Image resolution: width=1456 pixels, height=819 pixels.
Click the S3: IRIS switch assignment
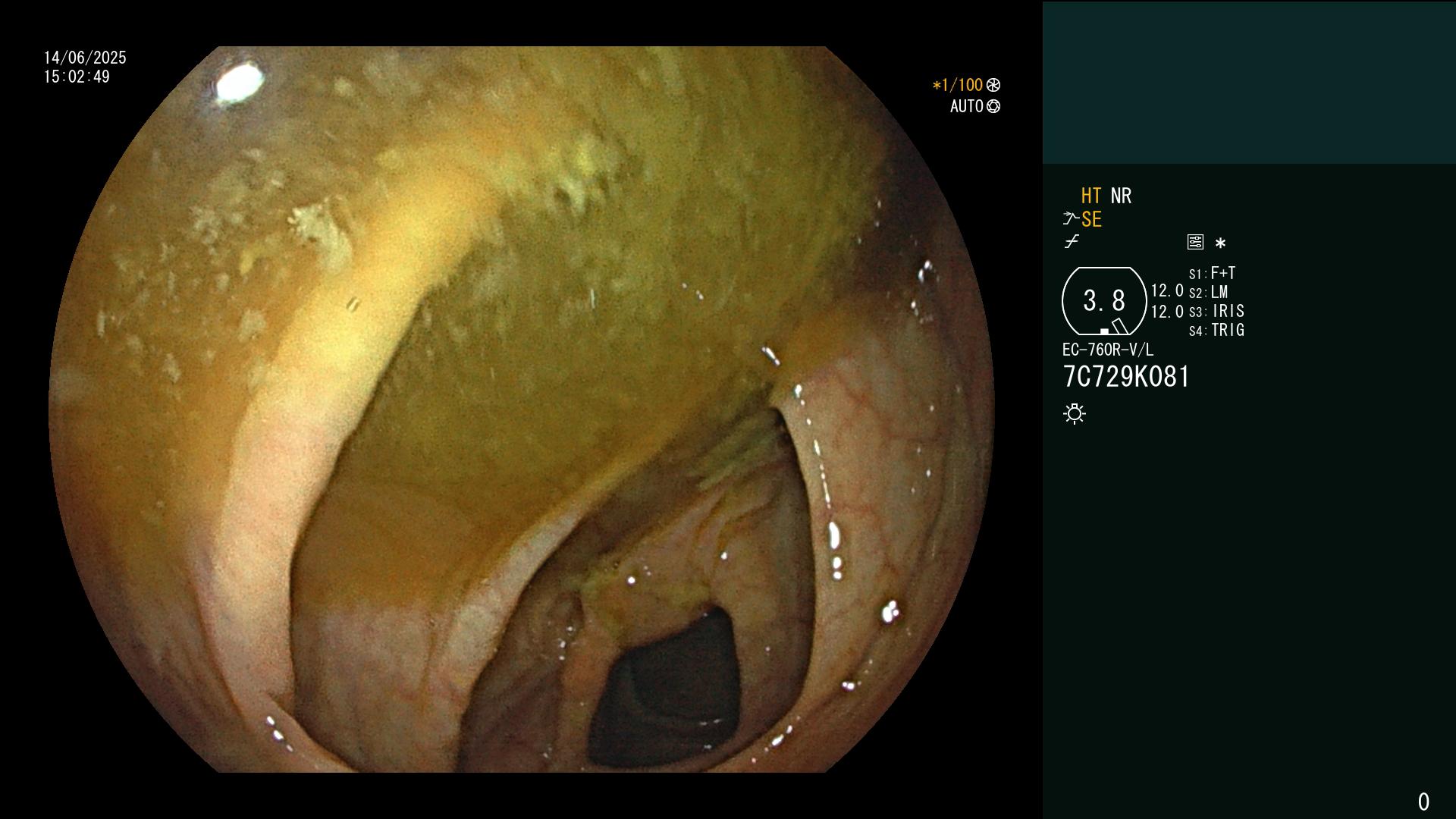1216,311
